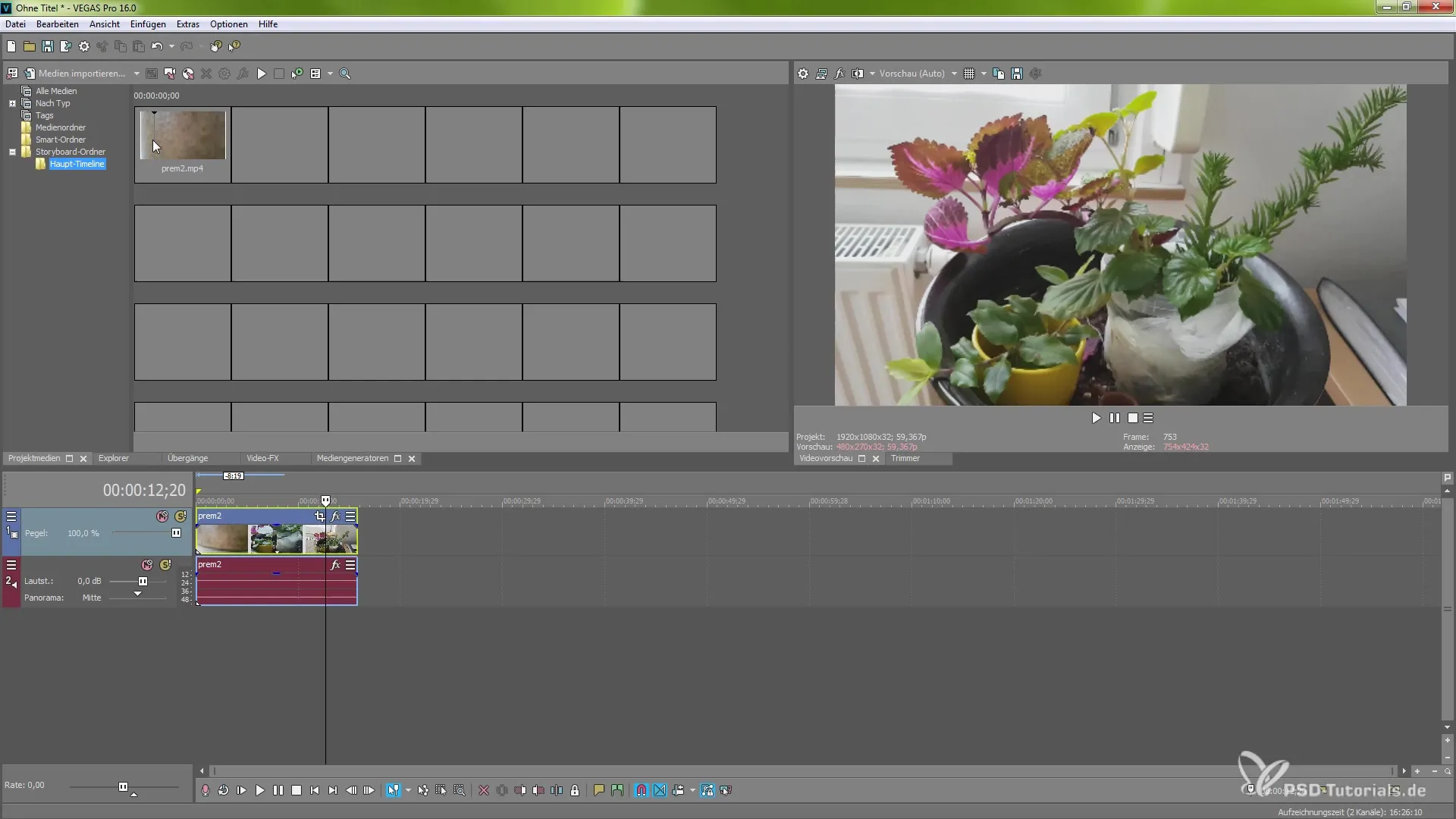Search media with the magnifier icon

pos(345,74)
